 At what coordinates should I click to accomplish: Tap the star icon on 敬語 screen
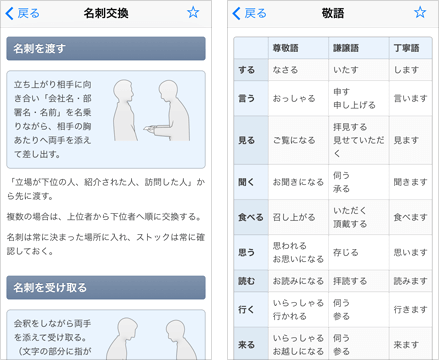click(420, 13)
